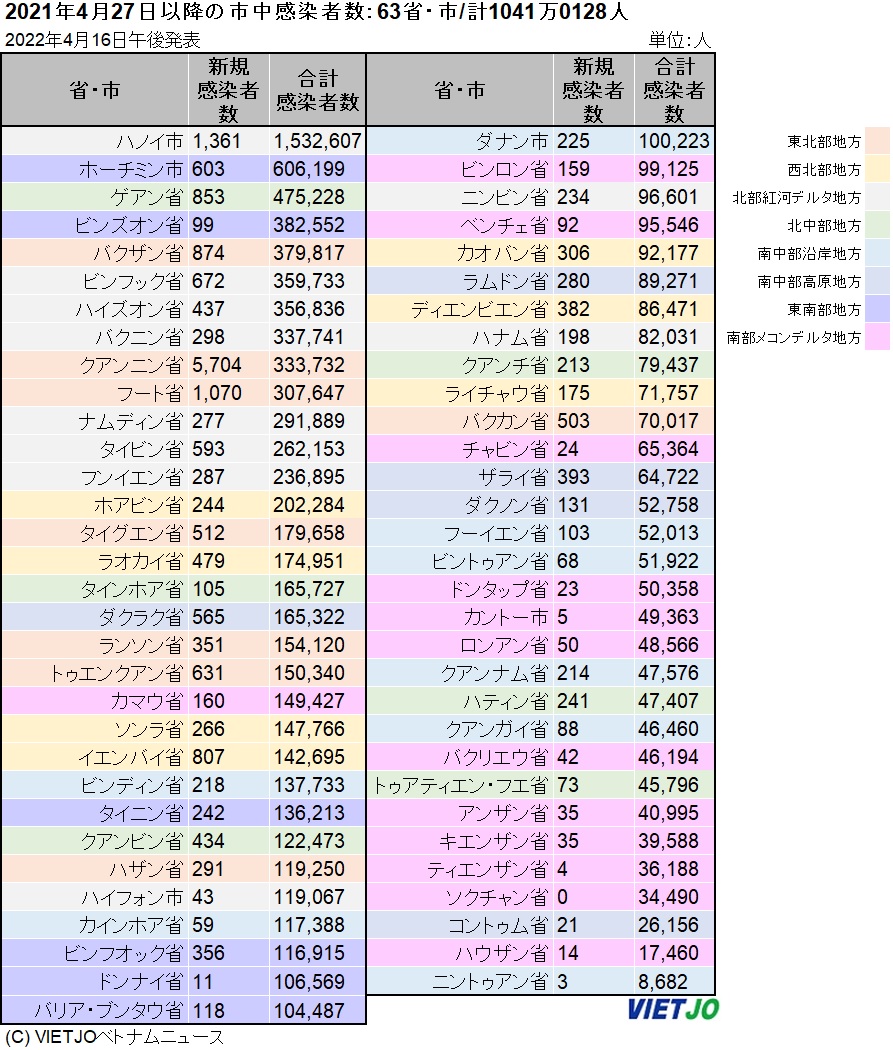The width and height of the screenshot is (893, 1050).
Task: Select the 単位:人 unit label
Action: pos(679,40)
